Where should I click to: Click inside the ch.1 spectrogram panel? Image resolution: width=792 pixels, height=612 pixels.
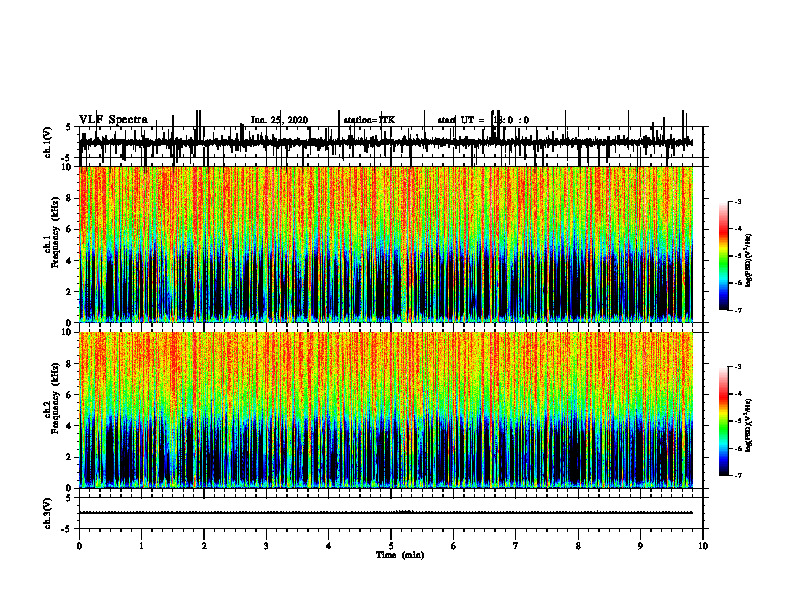(386, 244)
